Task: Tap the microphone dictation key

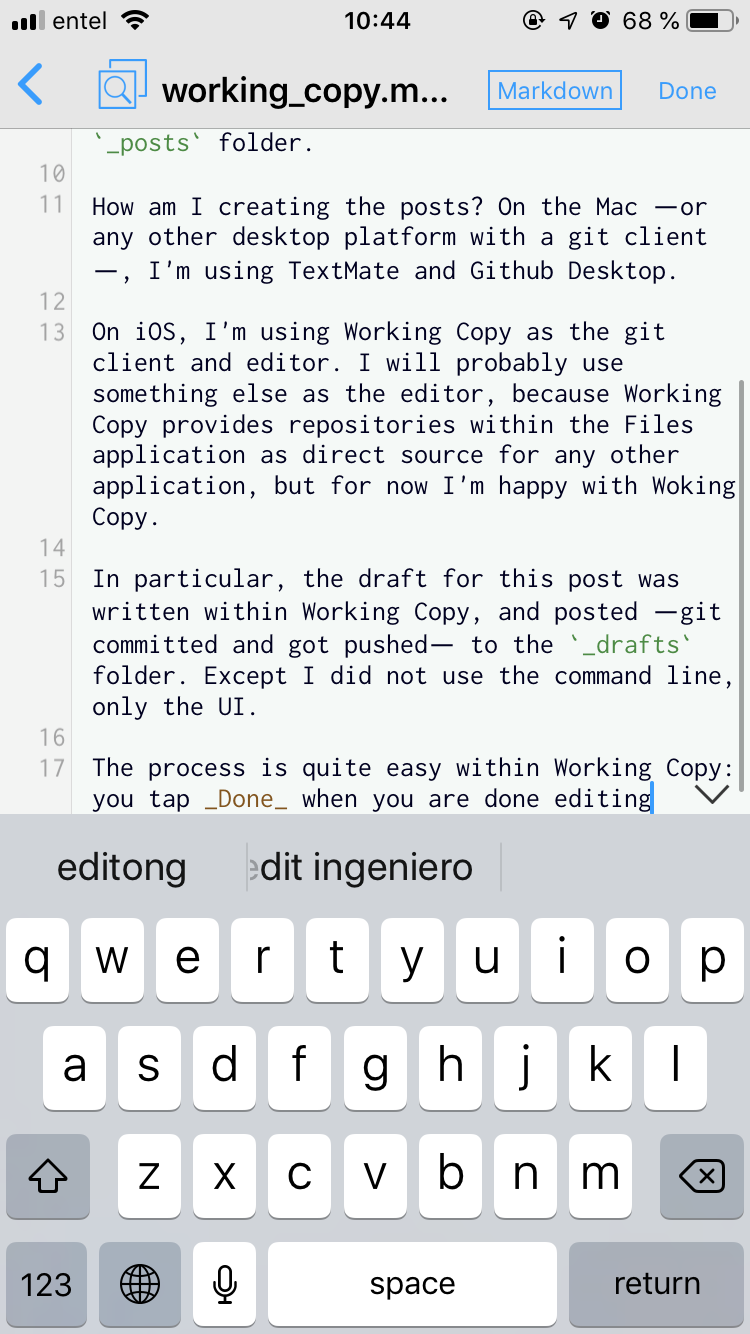Action: click(x=225, y=1285)
